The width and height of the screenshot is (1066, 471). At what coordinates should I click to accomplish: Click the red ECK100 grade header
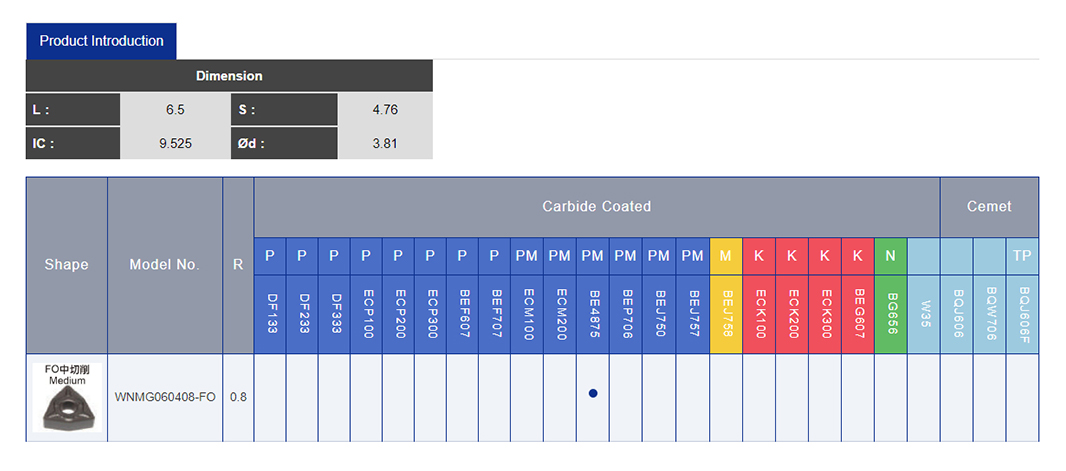(x=759, y=314)
